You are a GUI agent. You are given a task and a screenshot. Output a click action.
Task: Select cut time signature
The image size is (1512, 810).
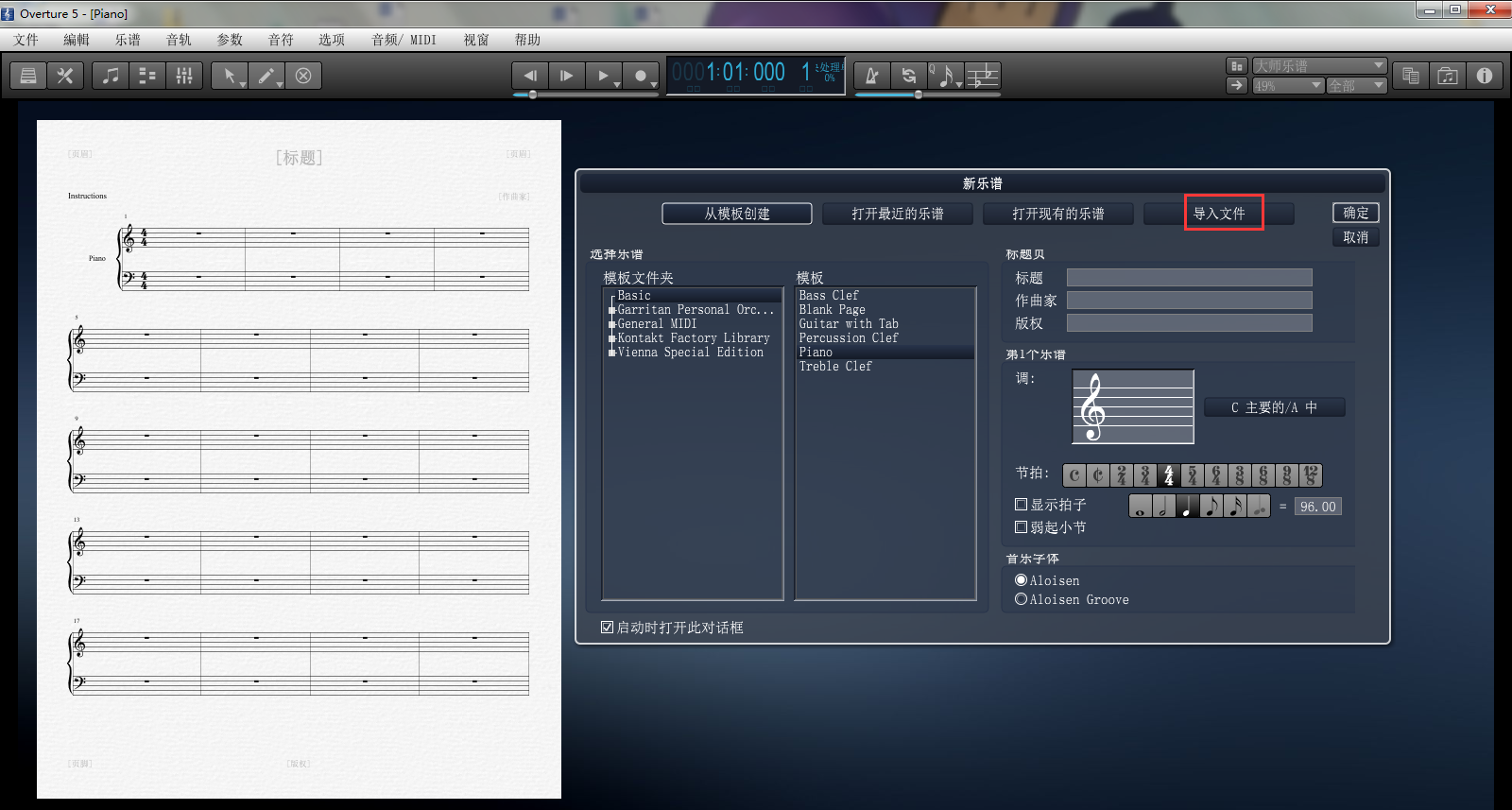click(x=1098, y=475)
